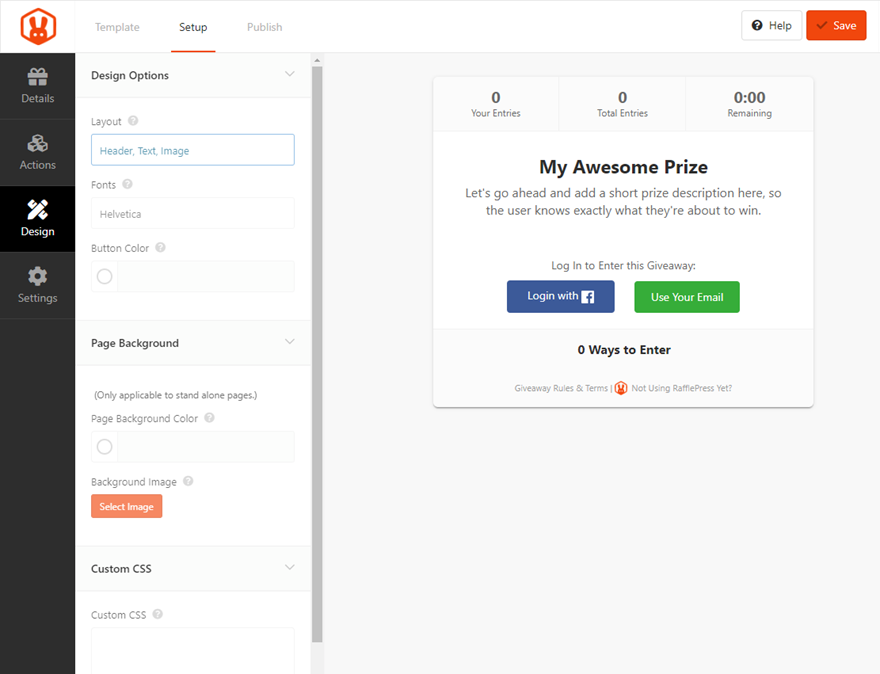This screenshot has height=674, width=880.
Task: Switch to the Template tab
Action: [x=117, y=27]
